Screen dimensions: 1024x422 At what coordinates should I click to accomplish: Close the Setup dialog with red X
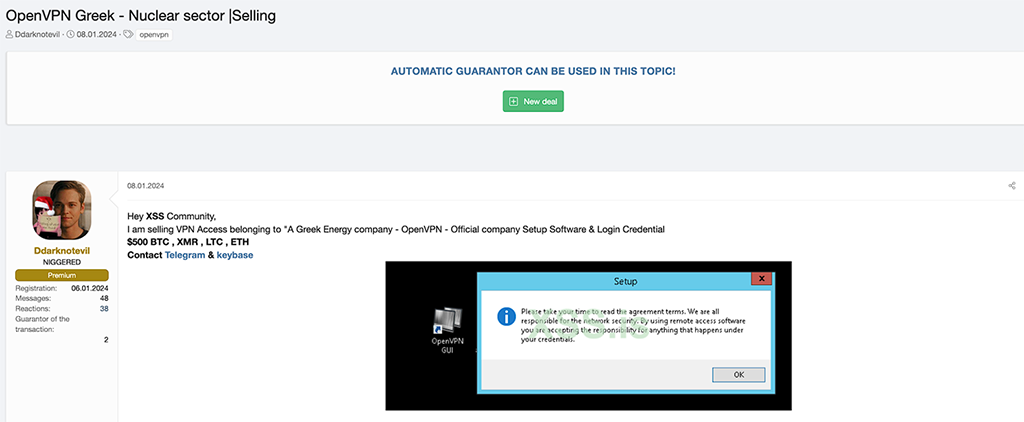[x=761, y=279]
